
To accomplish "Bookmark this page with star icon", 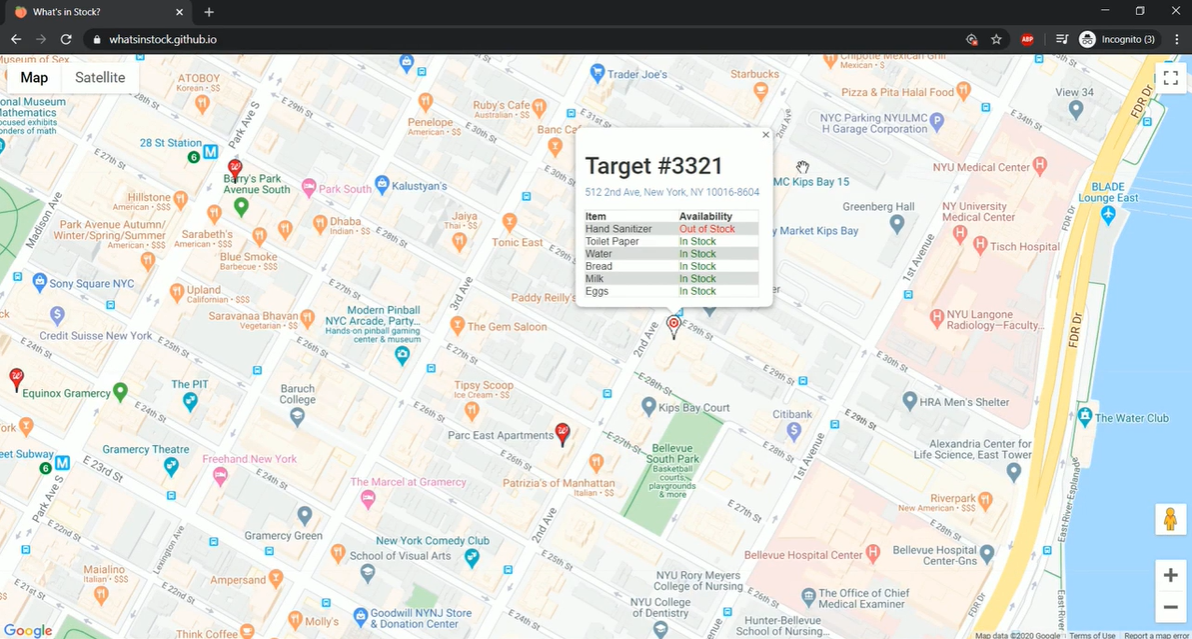I will 997,40.
